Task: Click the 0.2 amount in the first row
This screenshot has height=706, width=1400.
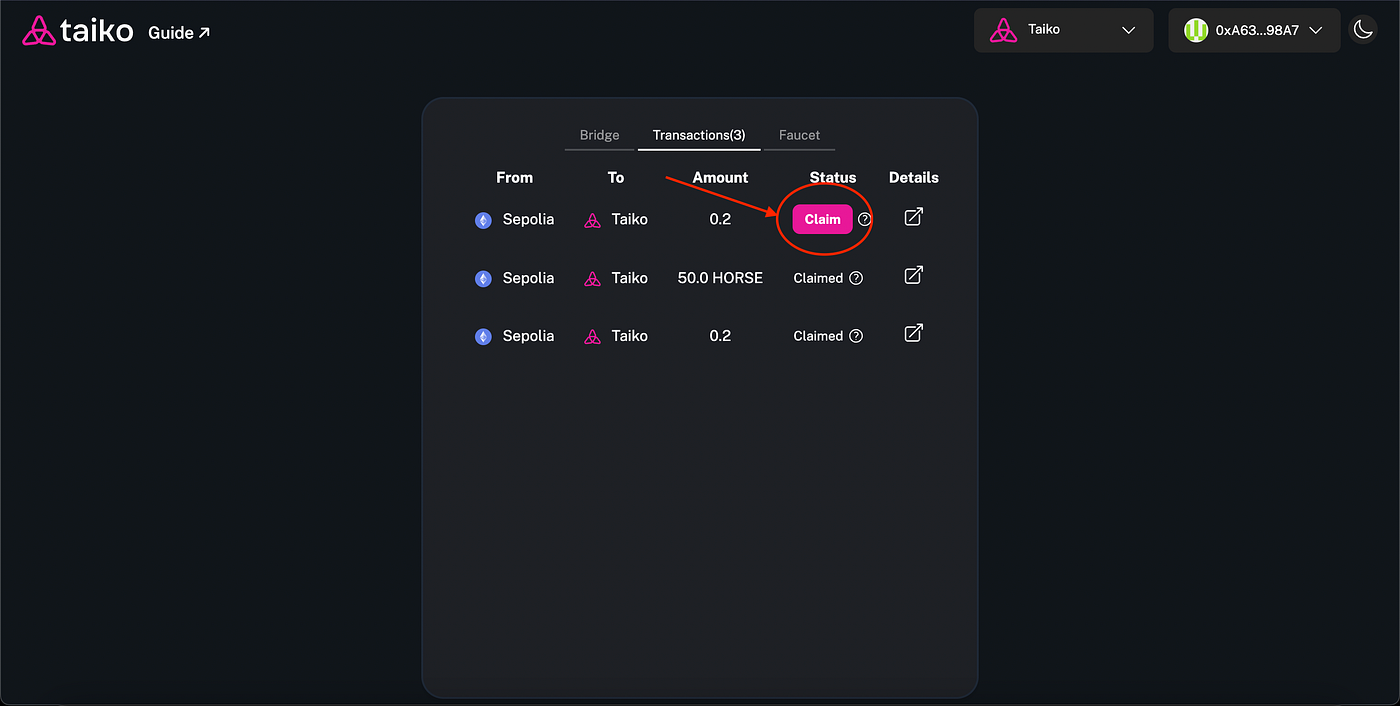Action: [x=720, y=219]
